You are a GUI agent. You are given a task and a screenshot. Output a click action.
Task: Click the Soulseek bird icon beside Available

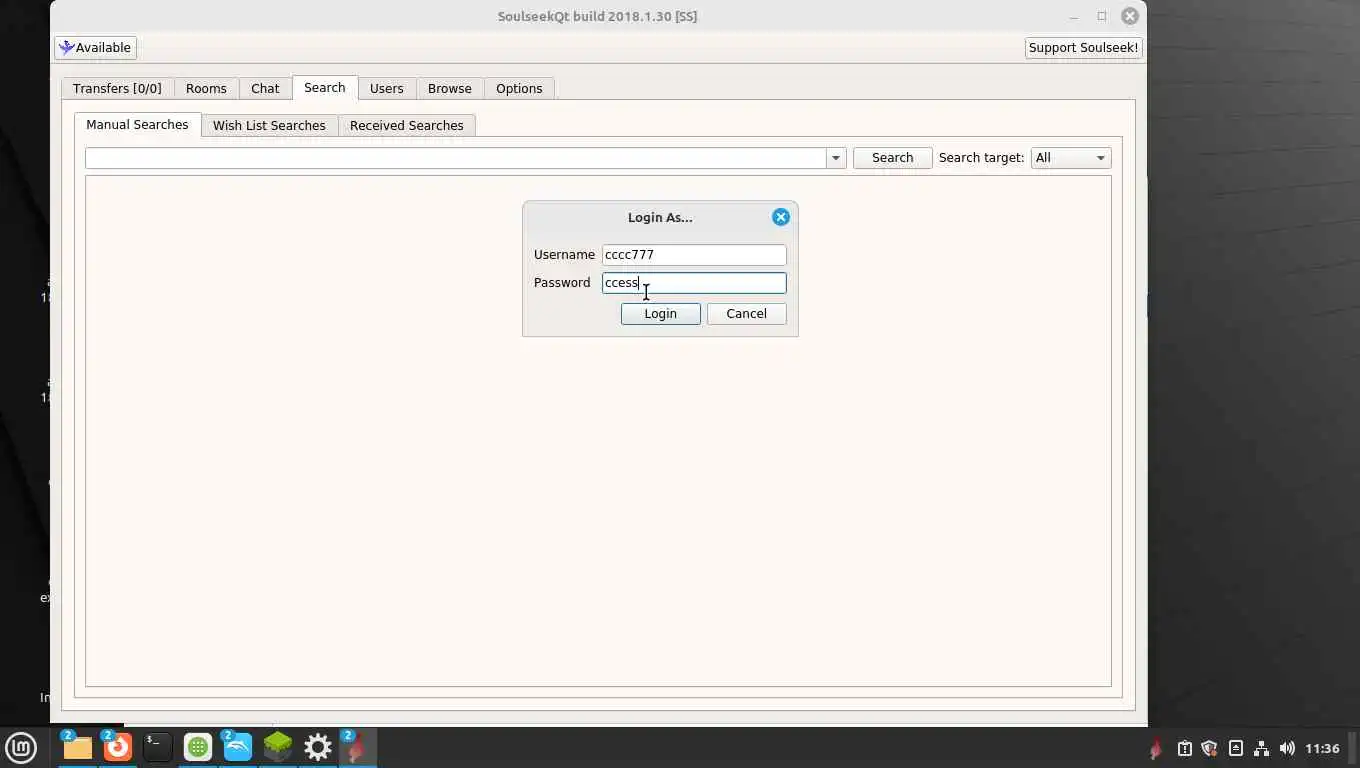coord(67,47)
